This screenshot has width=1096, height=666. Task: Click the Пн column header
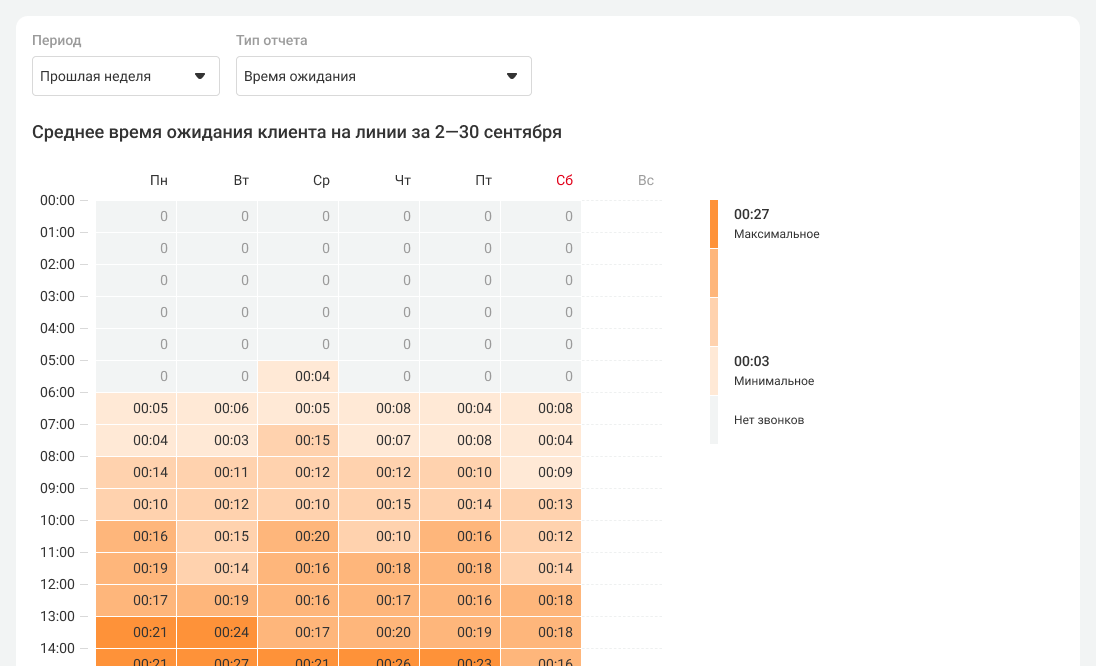point(159,181)
